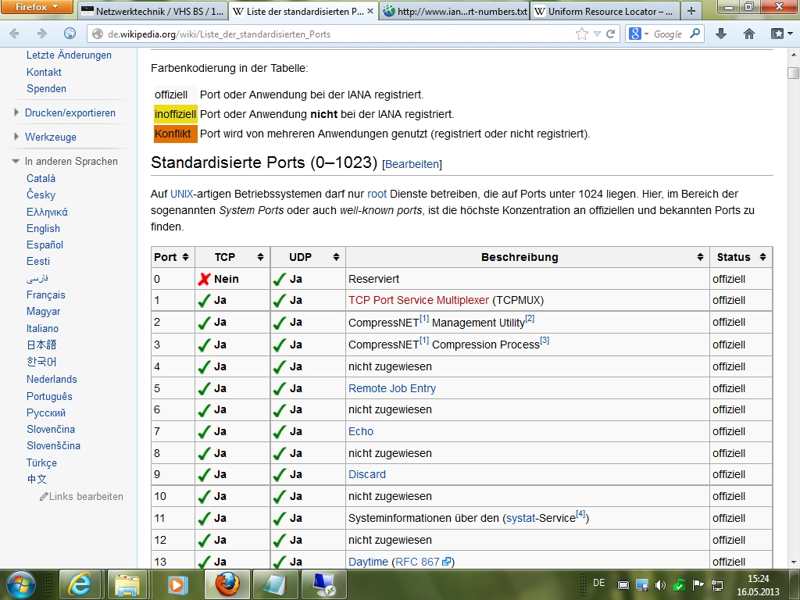Open the URL history dropdown arrow

[x=597, y=34]
